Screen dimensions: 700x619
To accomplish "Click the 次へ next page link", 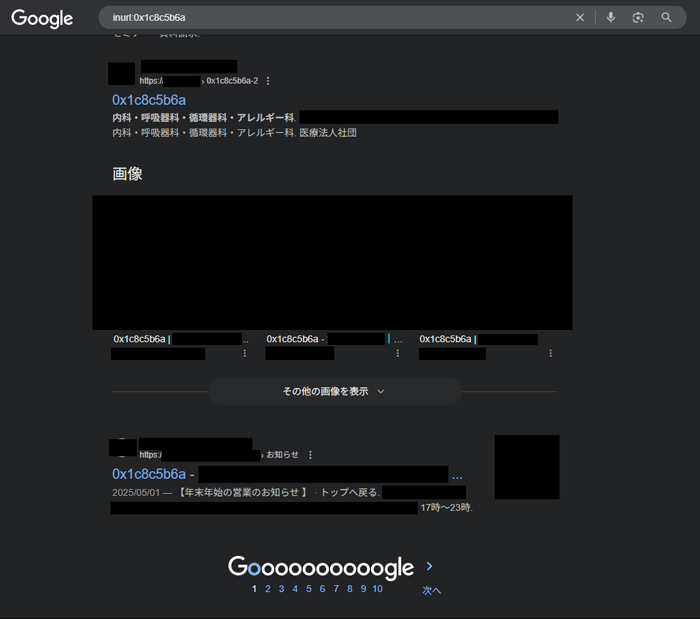I will pyautogui.click(x=432, y=590).
